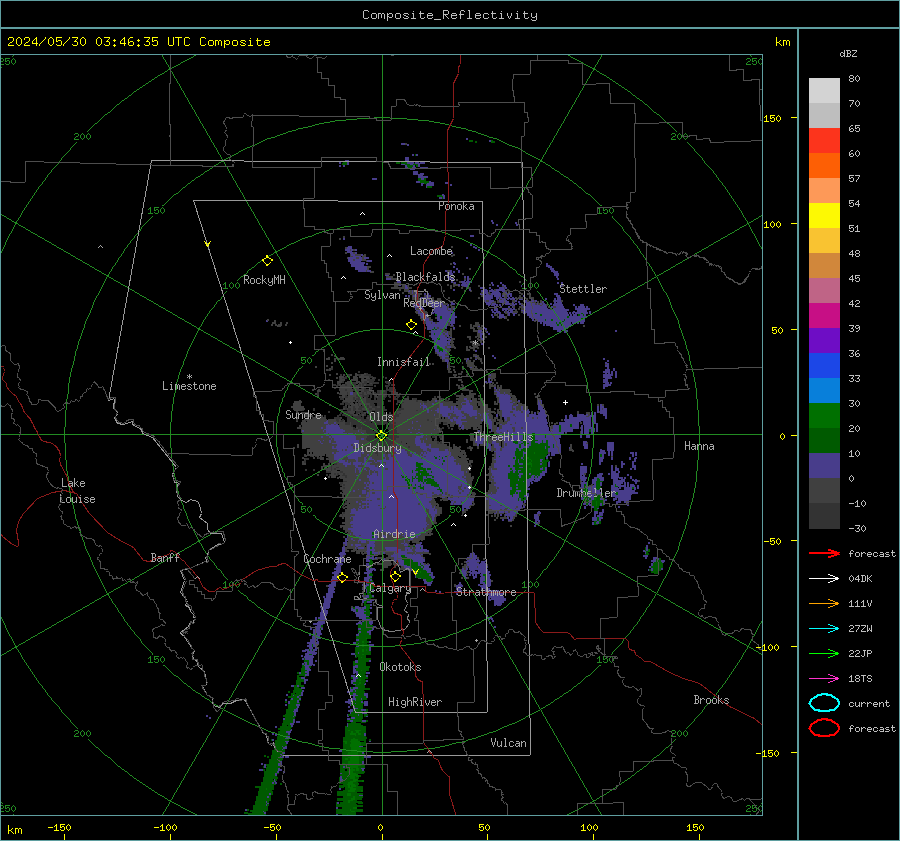Click the red forecast arrow in legend
Viewport: 900px width, 841px height.
[824, 553]
